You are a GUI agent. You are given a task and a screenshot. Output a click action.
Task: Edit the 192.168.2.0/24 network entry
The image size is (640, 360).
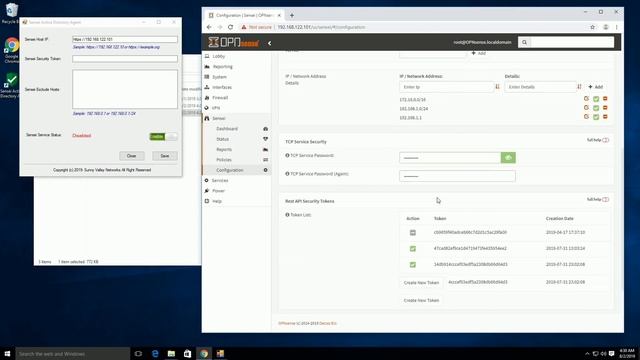pos(587,108)
